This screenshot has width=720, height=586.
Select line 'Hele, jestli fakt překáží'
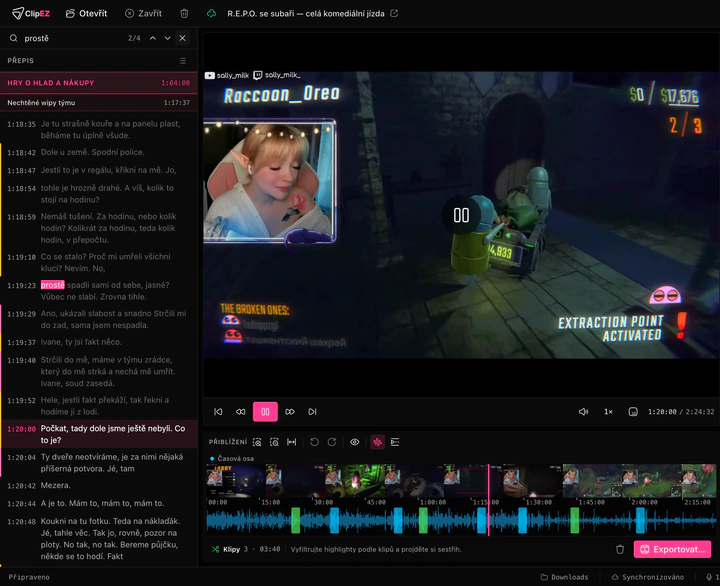click(x=99, y=406)
